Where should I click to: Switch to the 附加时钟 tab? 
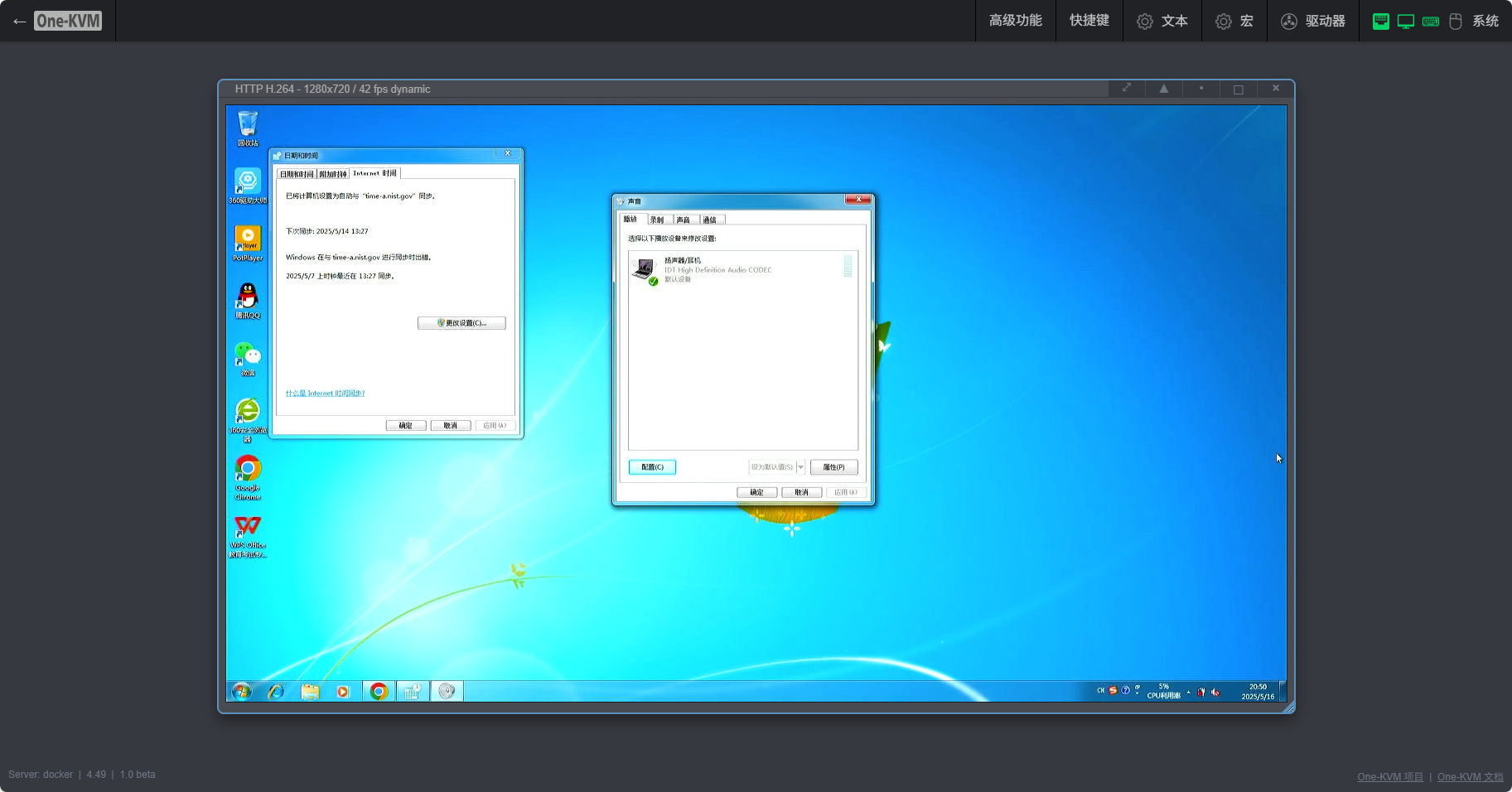coord(332,174)
